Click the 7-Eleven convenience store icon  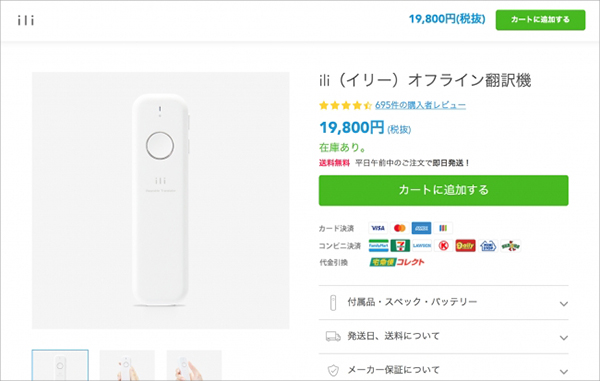(400, 246)
